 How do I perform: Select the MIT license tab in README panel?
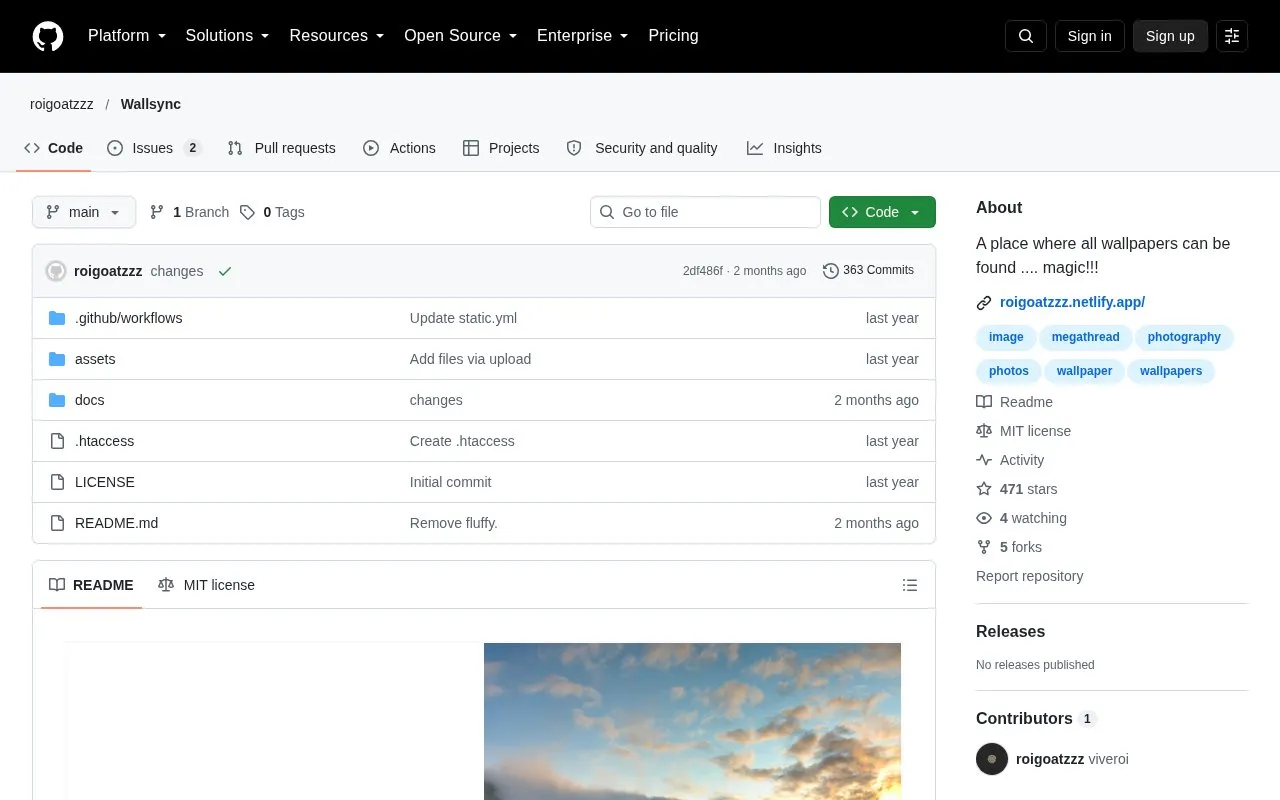pyautogui.click(x=206, y=585)
